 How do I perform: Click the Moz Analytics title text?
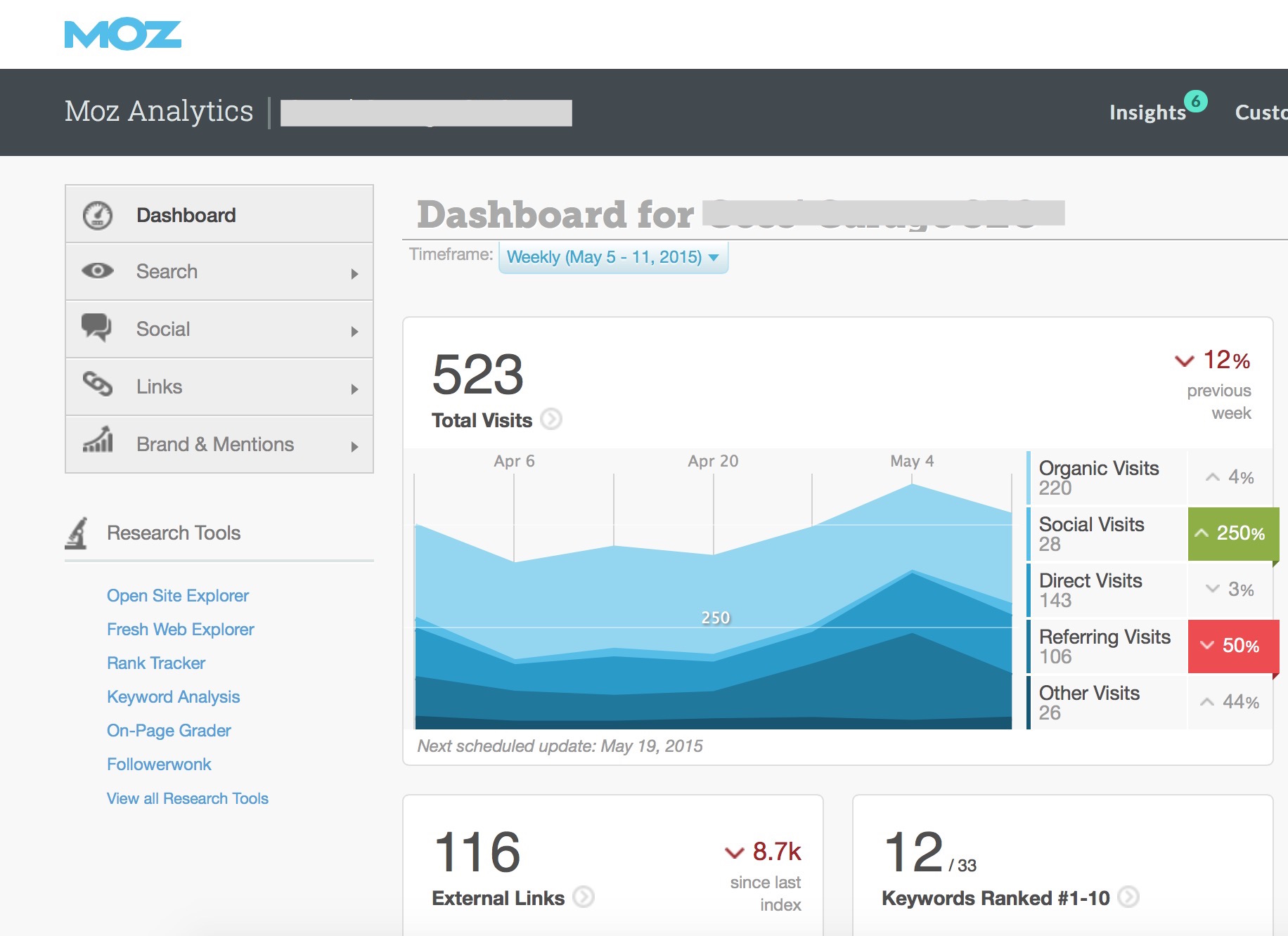pos(159,111)
